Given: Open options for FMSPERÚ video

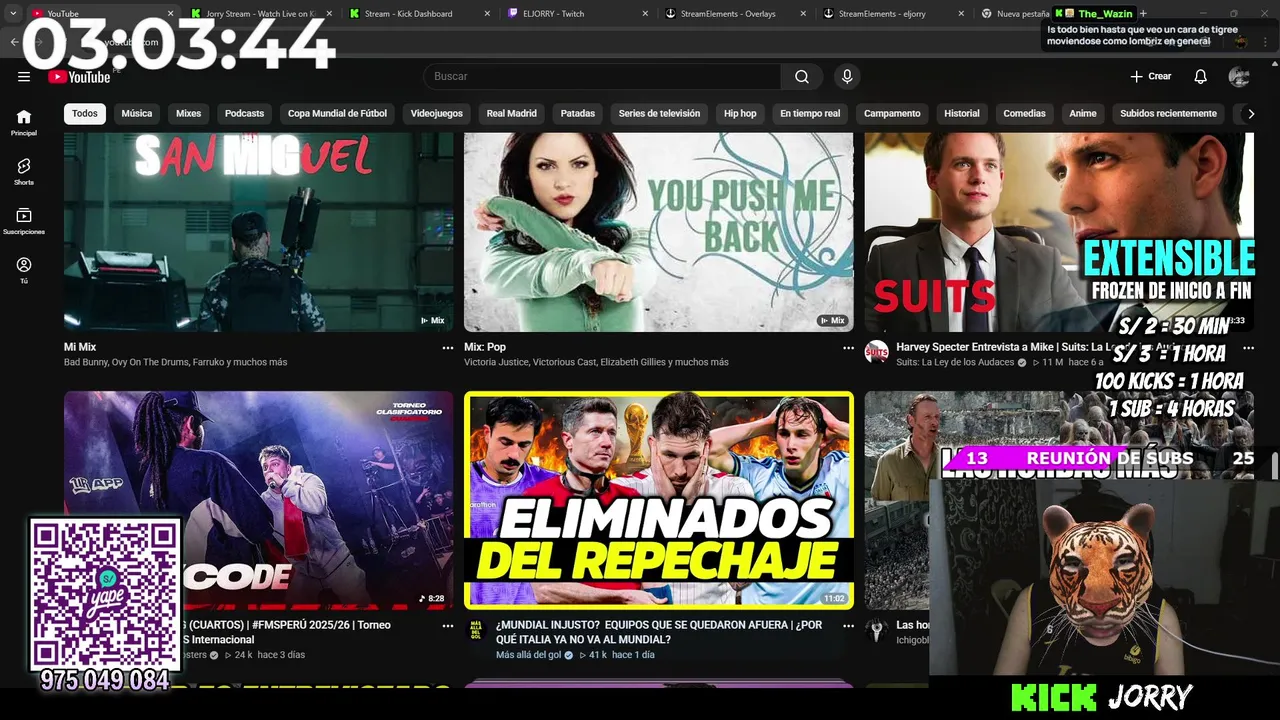Looking at the screenshot, I should pyautogui.click(x=447, y=626).
